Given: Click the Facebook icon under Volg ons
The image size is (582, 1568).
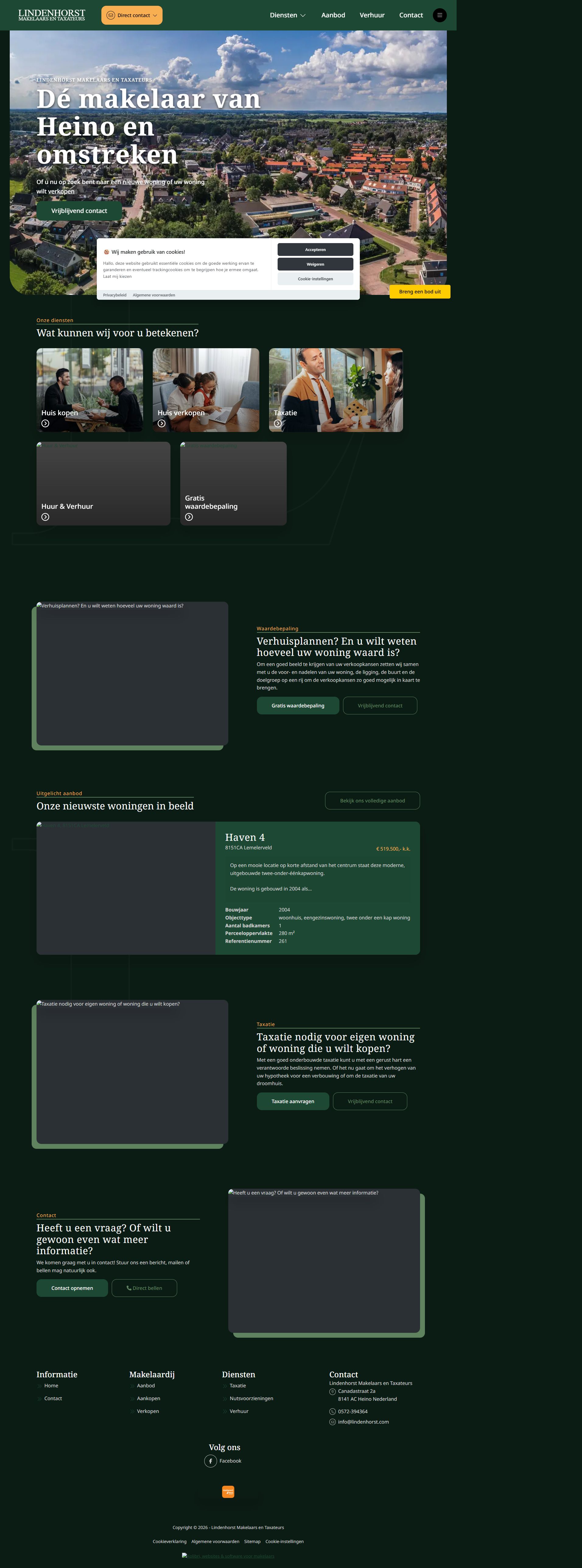Looking at the screenshot, I should tap(210, 1461).
